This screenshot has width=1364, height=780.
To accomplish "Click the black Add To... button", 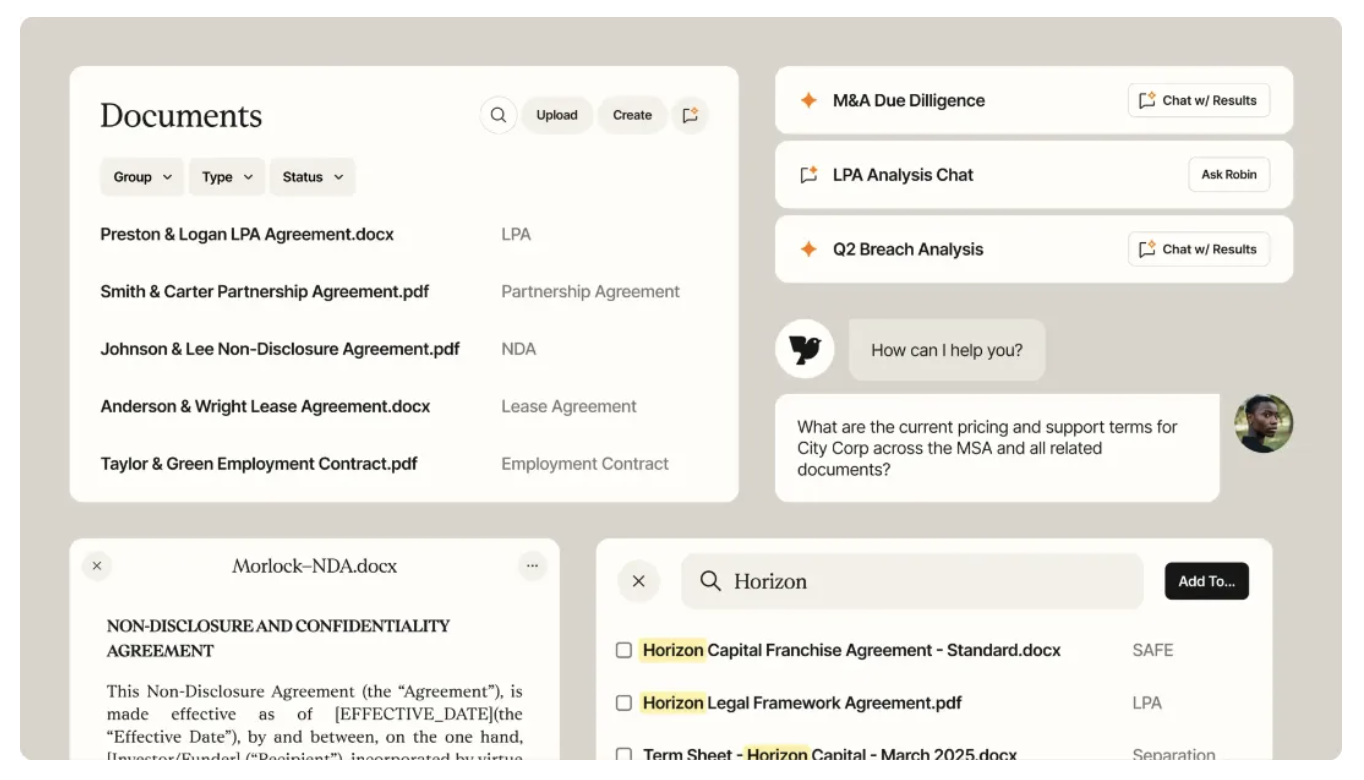I will pos(1206,581).
